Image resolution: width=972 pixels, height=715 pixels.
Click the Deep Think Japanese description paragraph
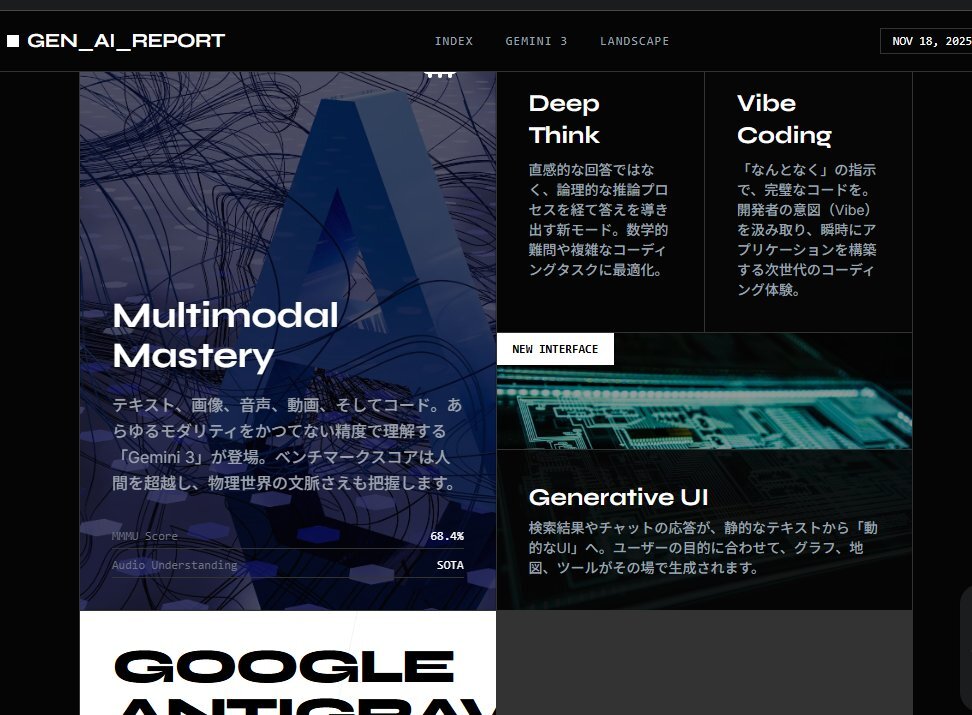click(x=598, y=220)
